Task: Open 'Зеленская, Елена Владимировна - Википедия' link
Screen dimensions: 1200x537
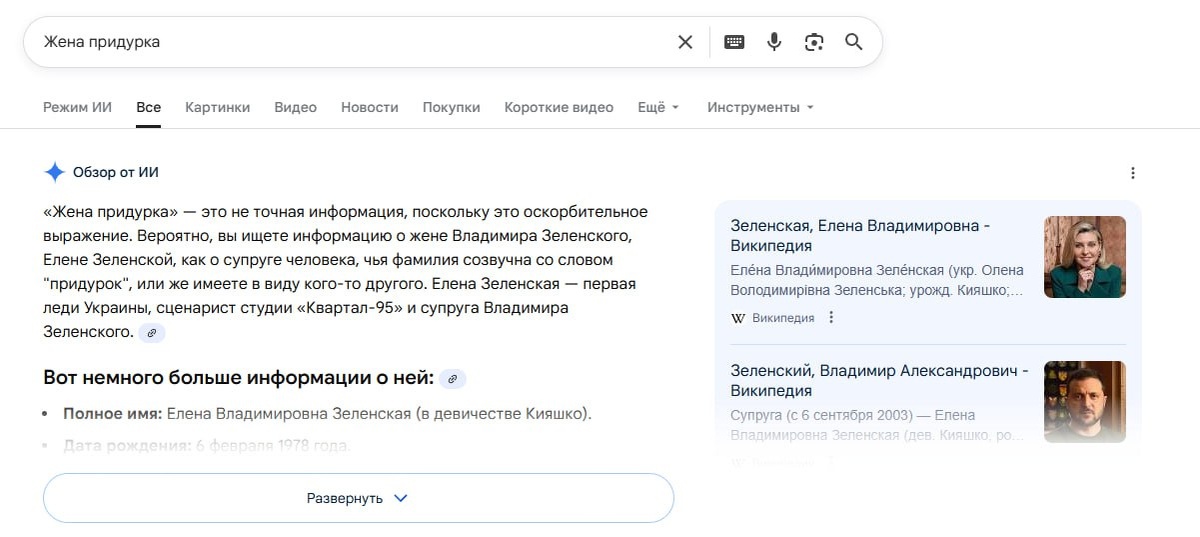Action: pos(860,235)
